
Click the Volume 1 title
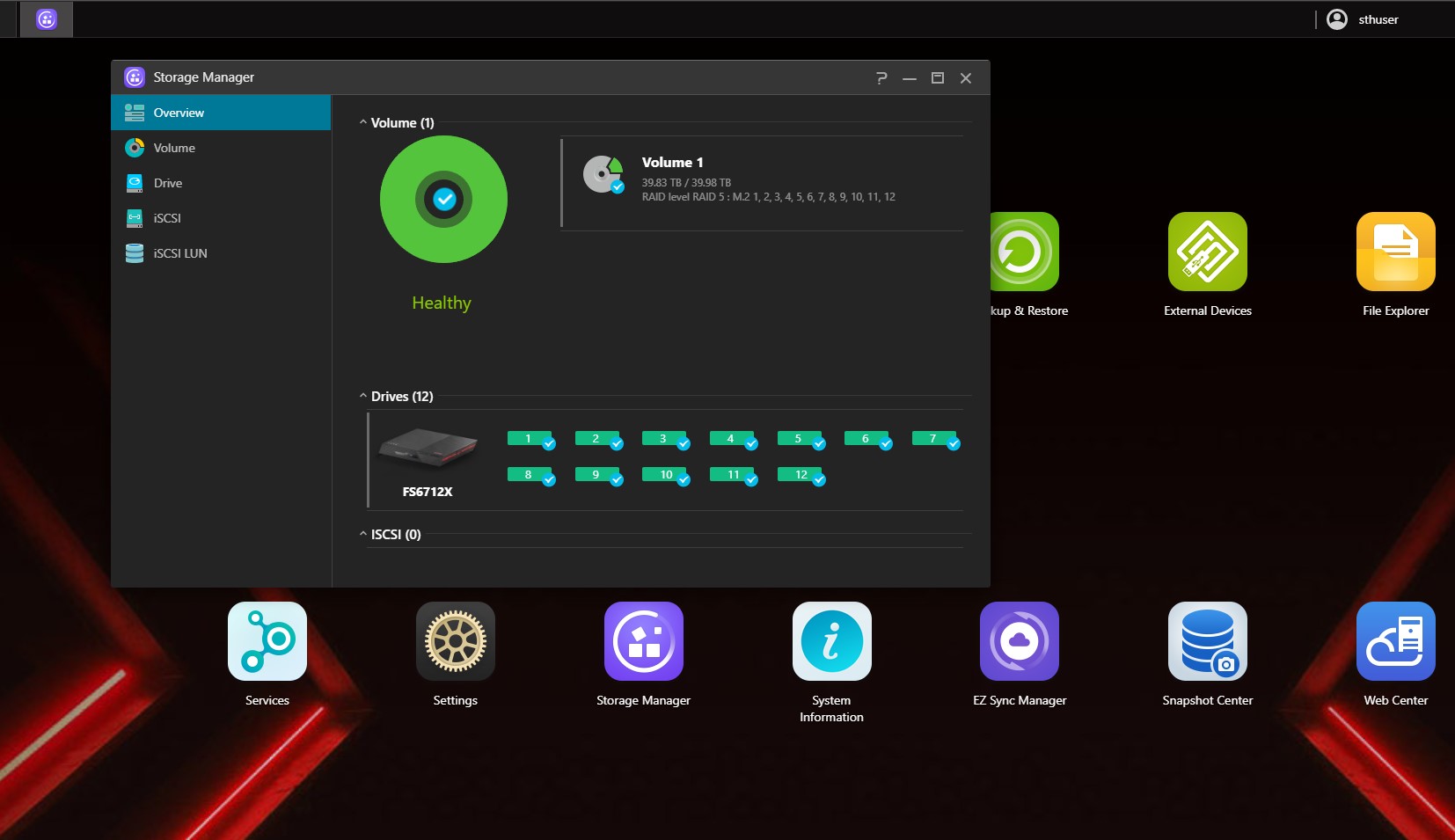673,163
